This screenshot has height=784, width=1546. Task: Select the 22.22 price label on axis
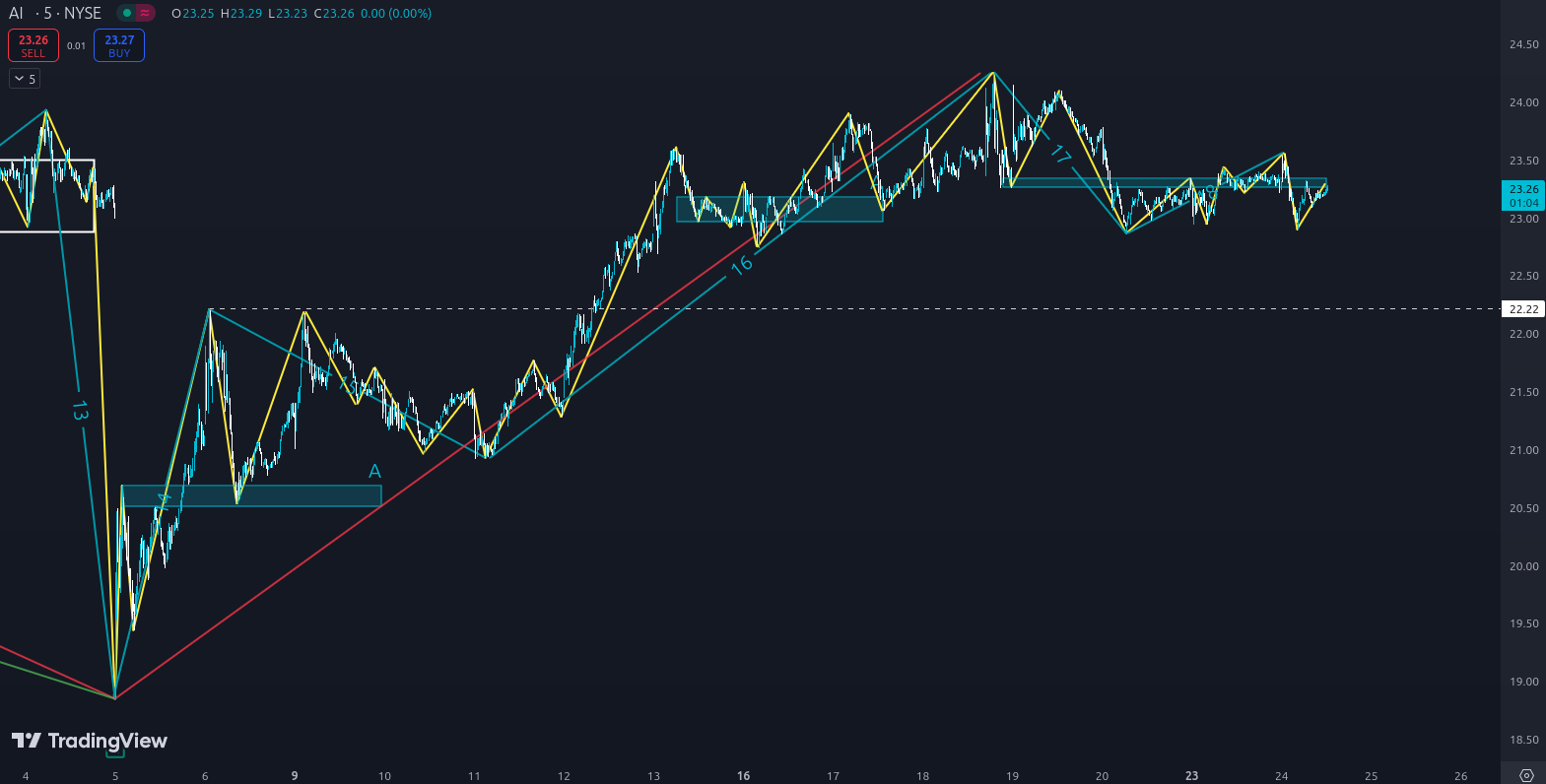[1523, 309]
